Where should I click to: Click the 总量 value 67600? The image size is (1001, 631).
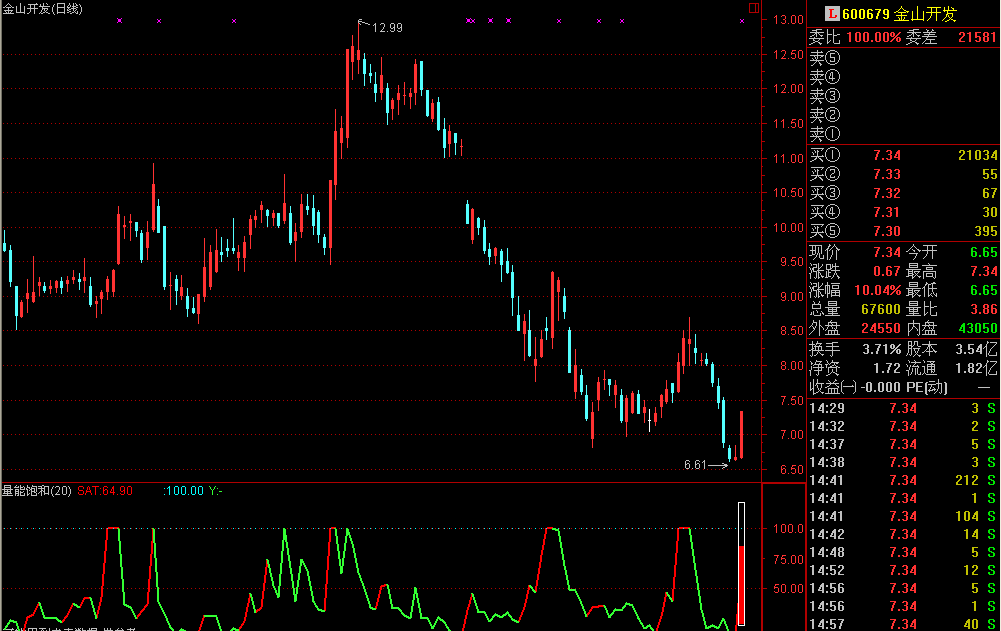point(881,309)
